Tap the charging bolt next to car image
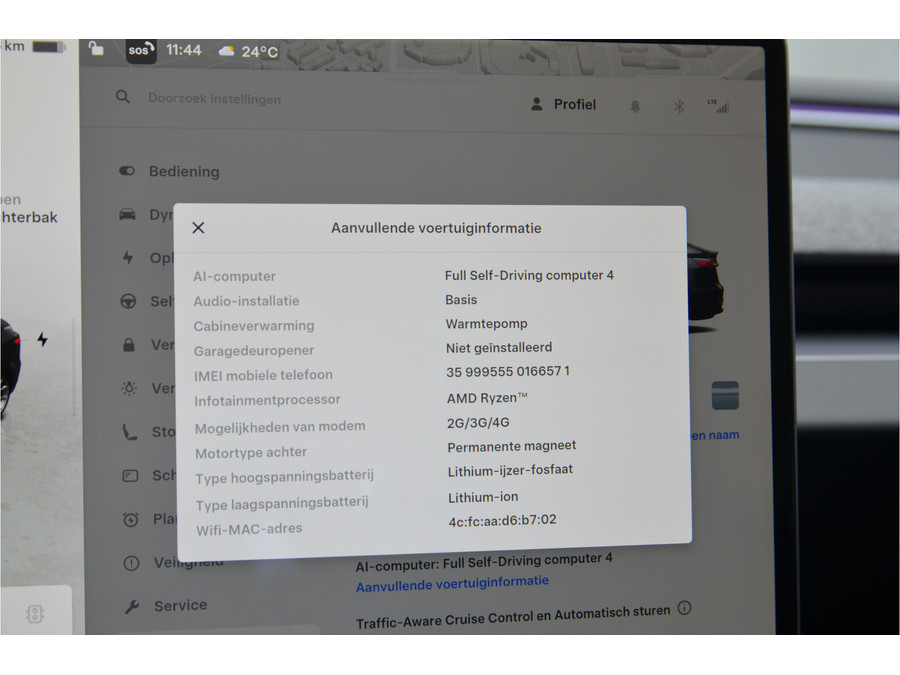 [x=42, y=339]
